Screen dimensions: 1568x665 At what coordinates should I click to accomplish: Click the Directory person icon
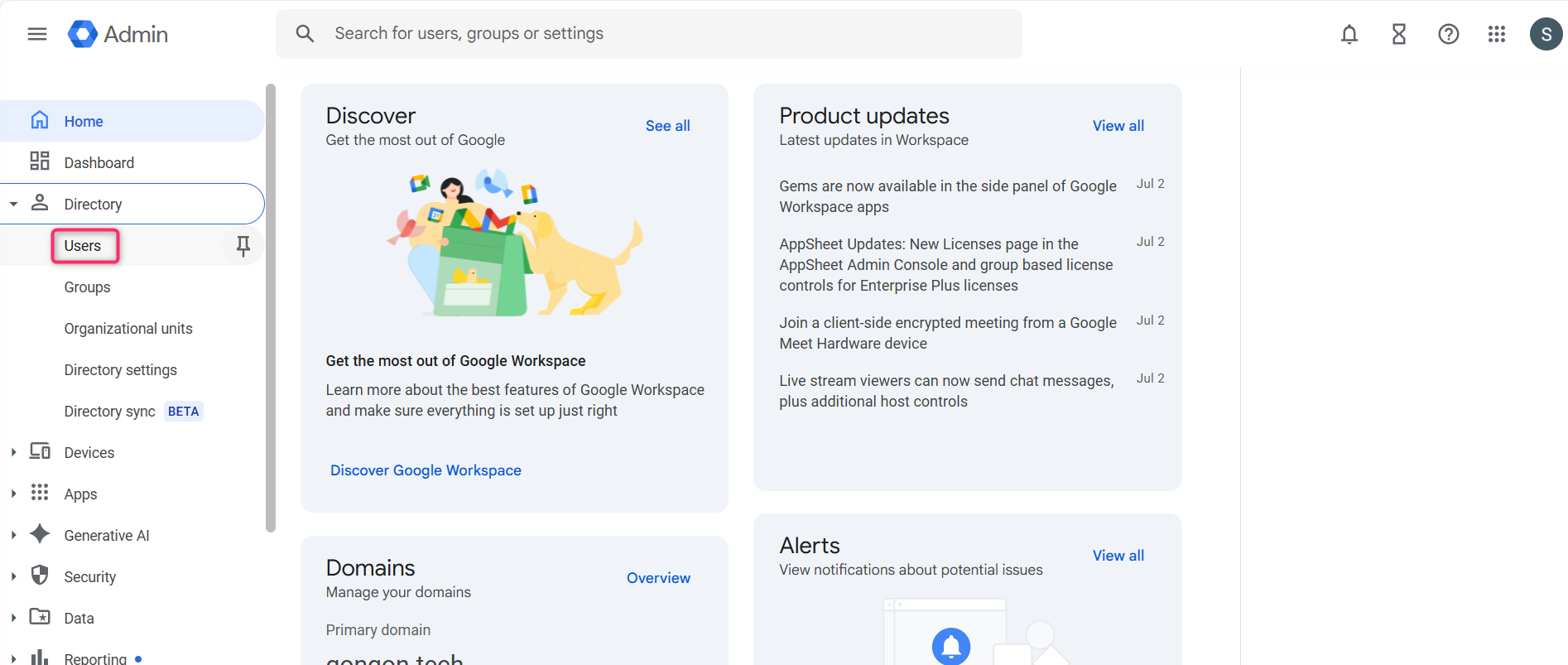tap(40, 202)
